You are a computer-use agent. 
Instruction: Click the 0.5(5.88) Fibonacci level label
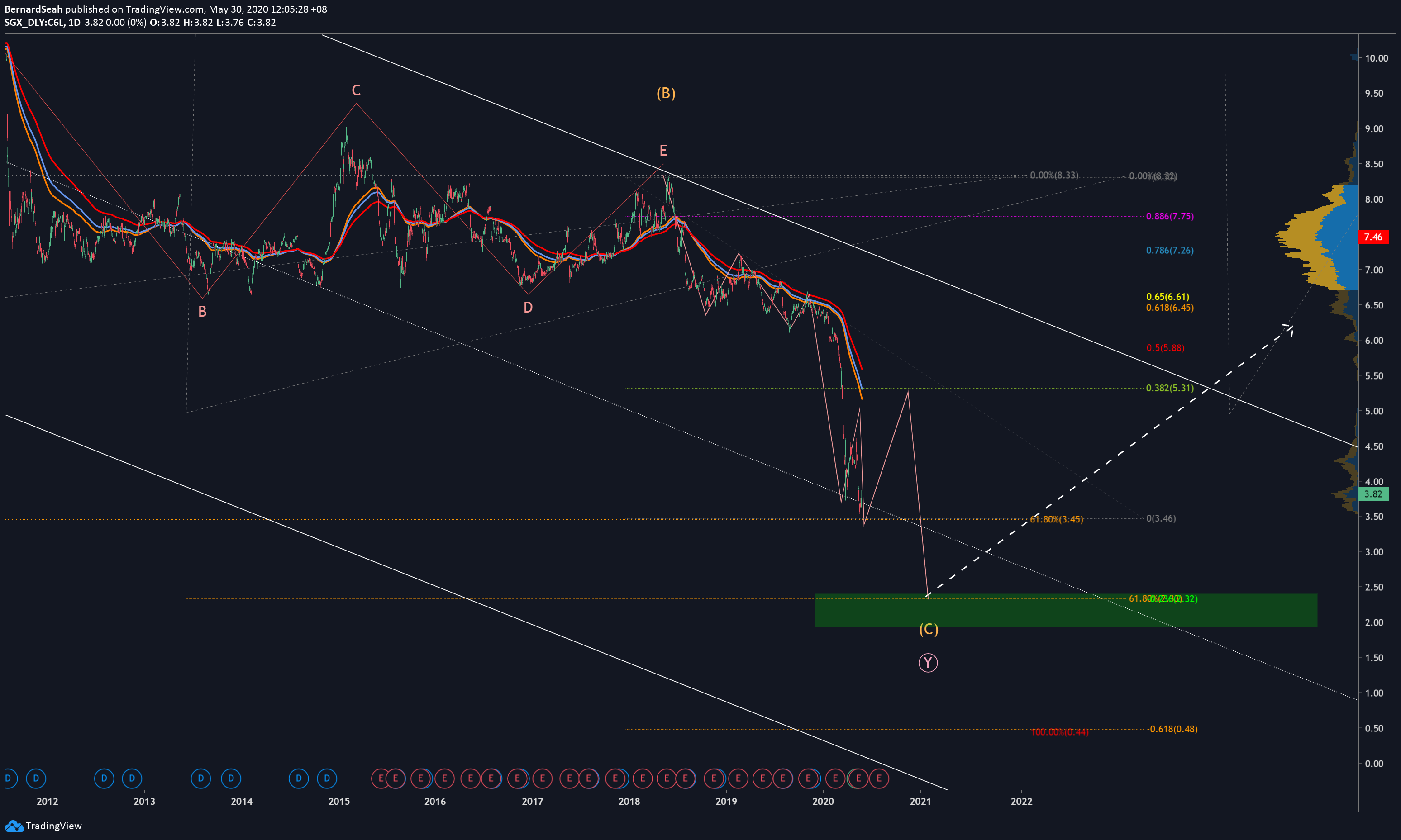pyautogui.click(x=1165, y=347)
